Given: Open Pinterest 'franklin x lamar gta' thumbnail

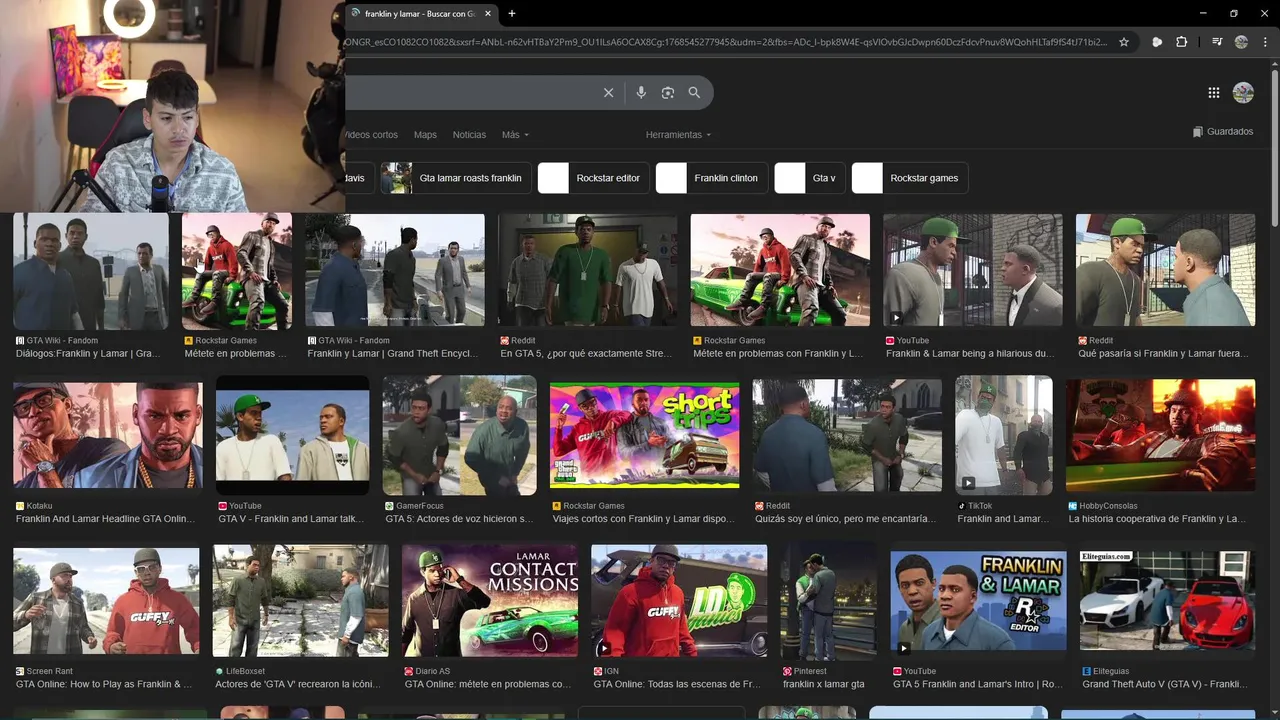Looking at the screenshot, I should [x=829, y=601].
